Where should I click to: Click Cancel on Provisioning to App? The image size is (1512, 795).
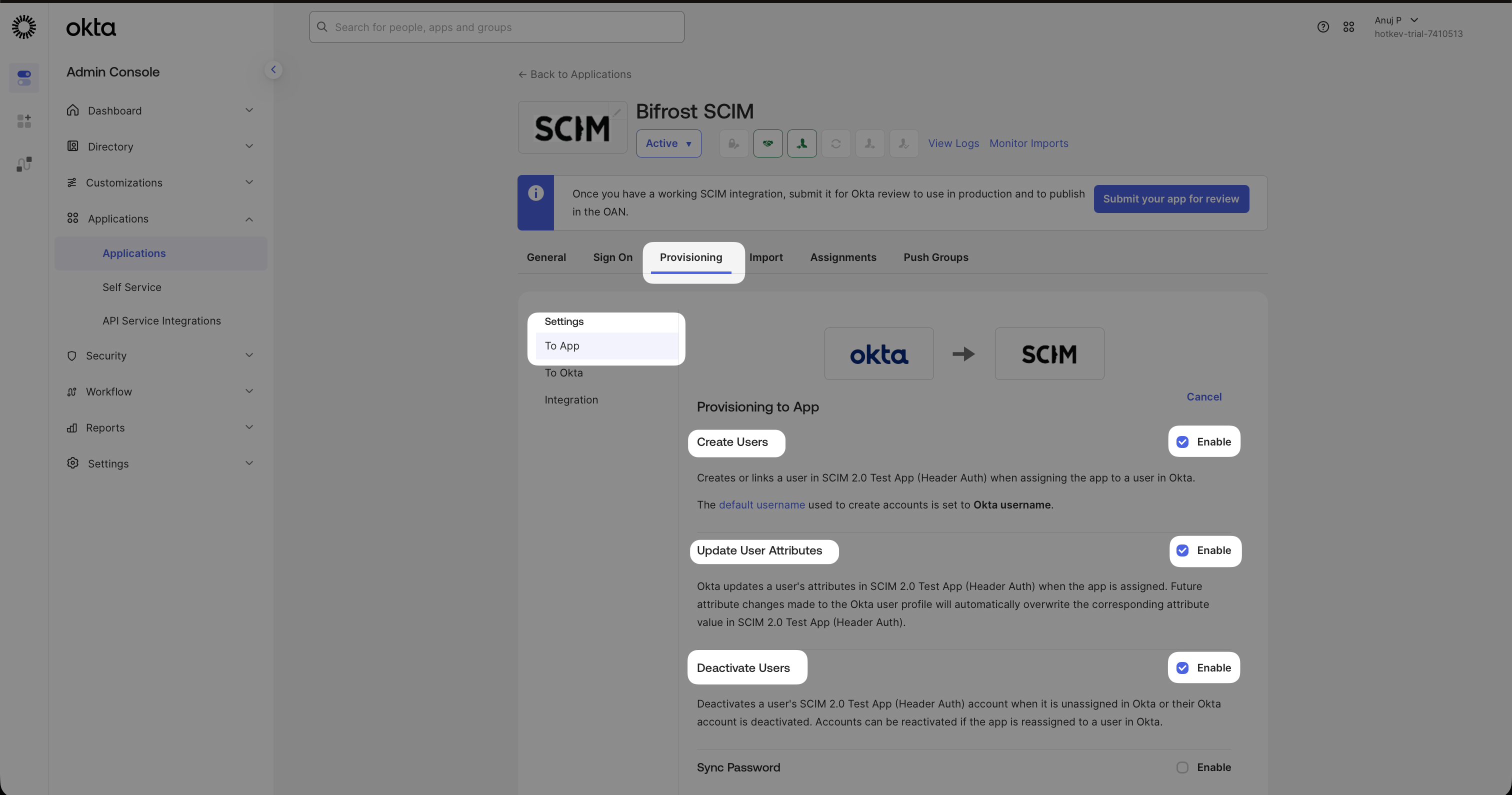coord(1204,397)
